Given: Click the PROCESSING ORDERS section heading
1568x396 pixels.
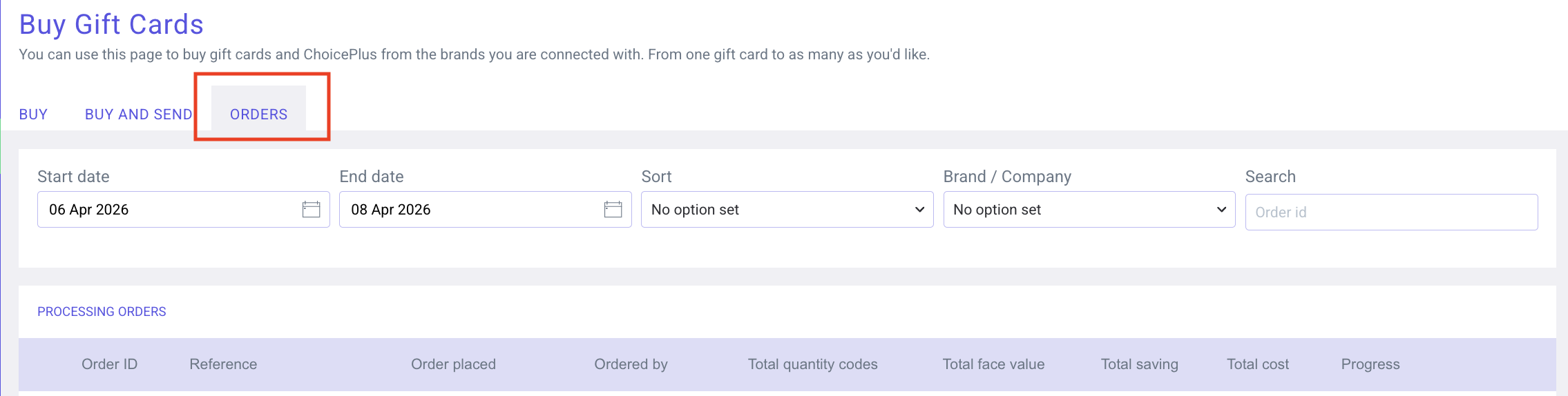Looking at the screenshot, I should click(x=102, y=312).
